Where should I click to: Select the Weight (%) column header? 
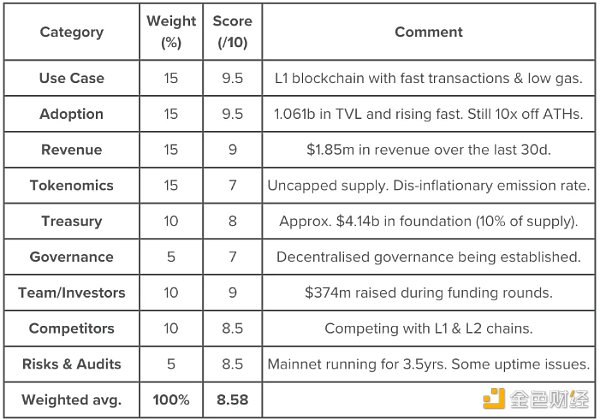pos(171,32)
